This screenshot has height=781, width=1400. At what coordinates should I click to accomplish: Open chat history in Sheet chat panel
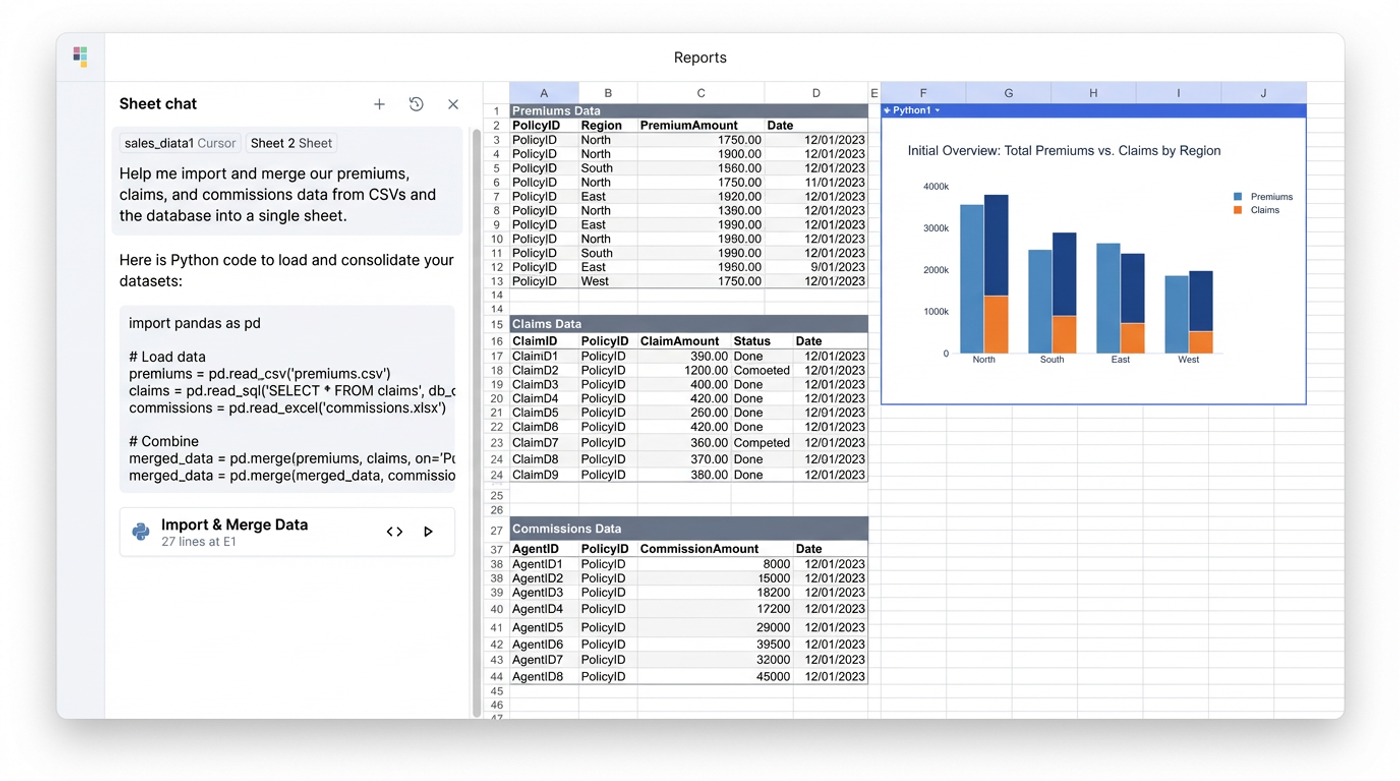[416, 104]
